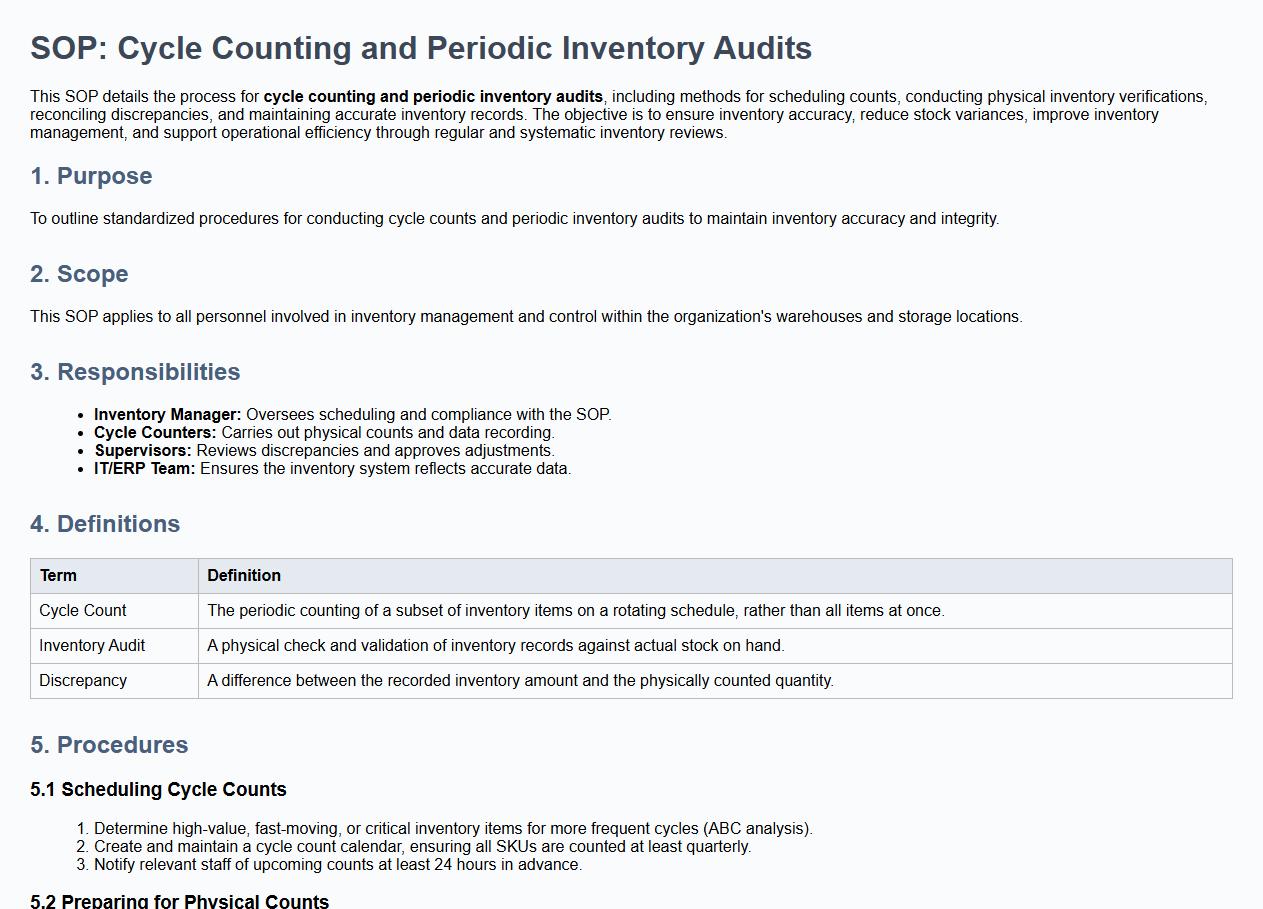This screenshot has width=1263, height=909.
Task: Click the Discrepancy definition text cell
Action: click(x=520, y=681)
